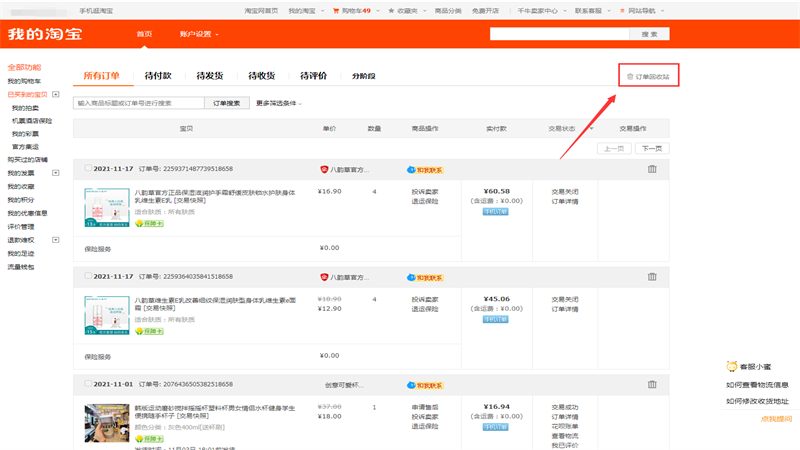Open the shopping cart icon in top bar
This screenshot has width=800, height=450.
(336, 11)
